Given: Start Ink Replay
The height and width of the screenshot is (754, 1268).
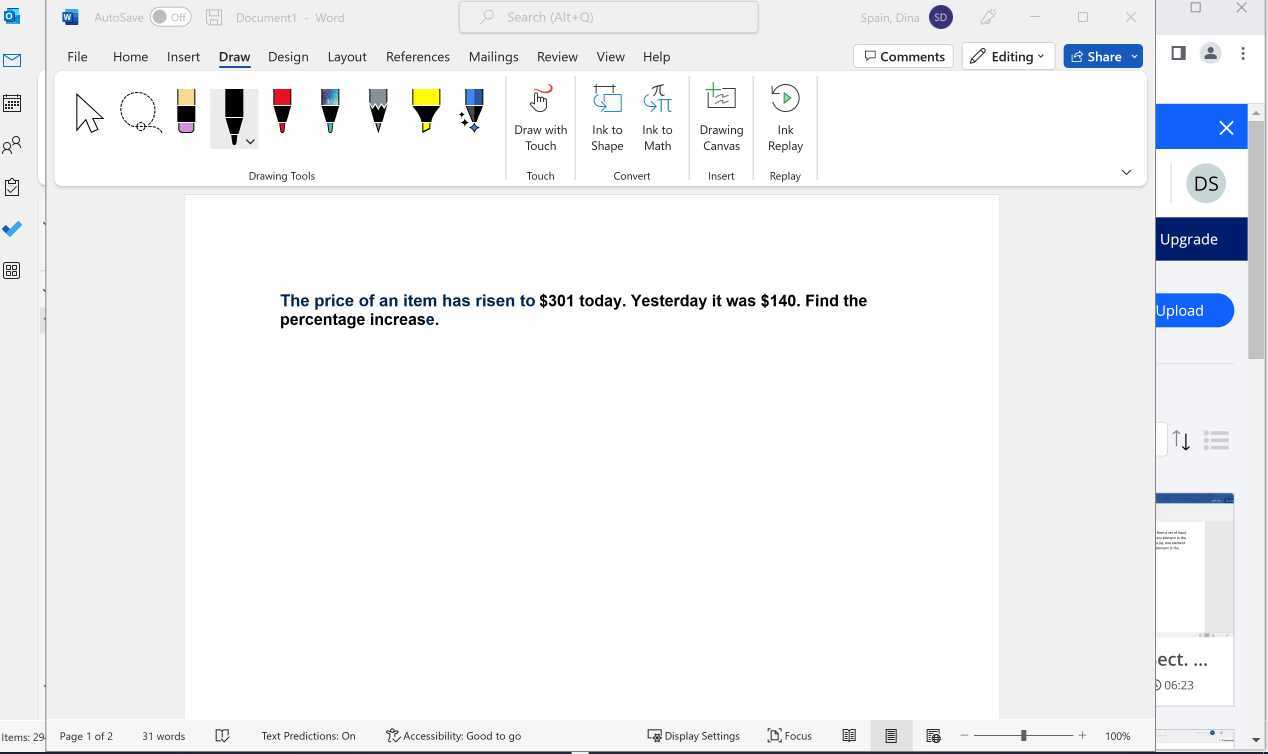Looking at the screenshot, I should tap(785, 118).
